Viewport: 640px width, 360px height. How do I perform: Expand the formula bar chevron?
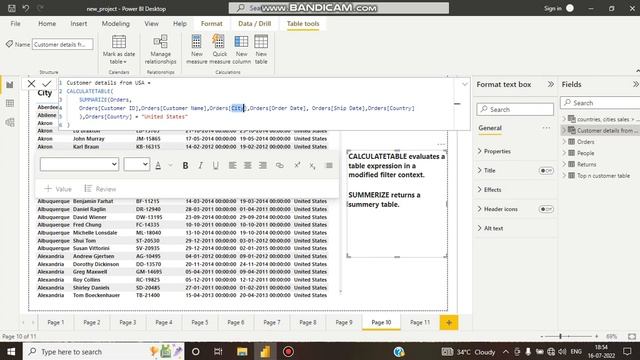pyautogui.click(x=464, y=84)
